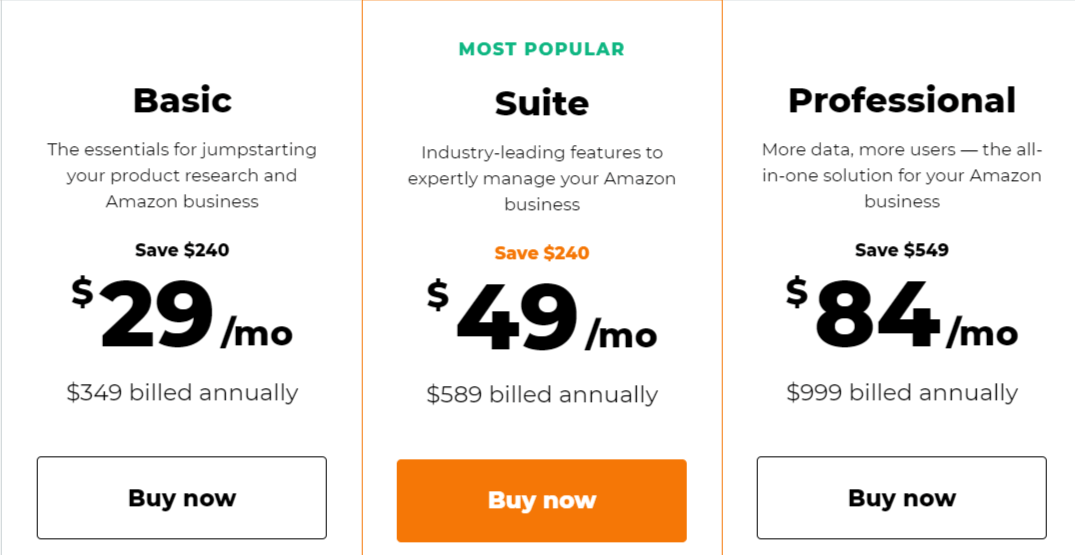Click the Save $549 label
Image resolution: width=1075 pixels, height=555 pixels.
pos(901,250)
